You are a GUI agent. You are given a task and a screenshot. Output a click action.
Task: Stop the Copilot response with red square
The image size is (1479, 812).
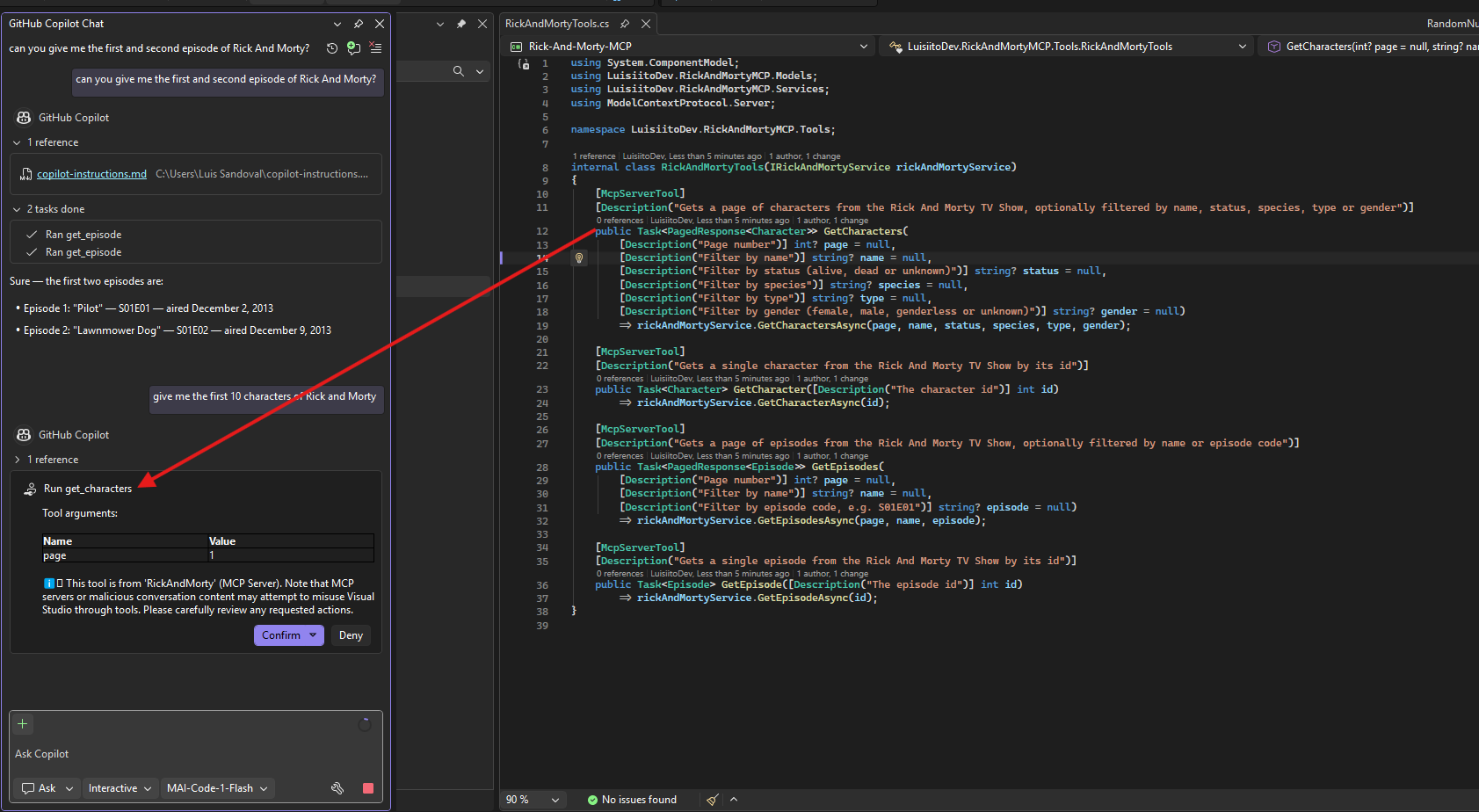(368, 788)
